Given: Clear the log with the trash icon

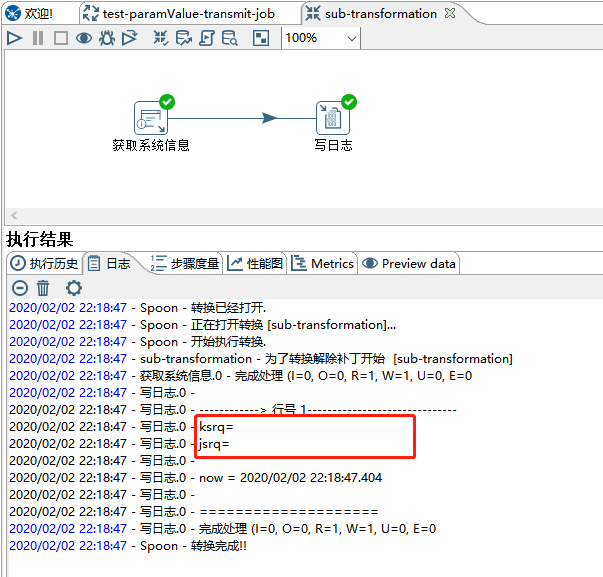Looking at the screenshot, I should point(43,288).
